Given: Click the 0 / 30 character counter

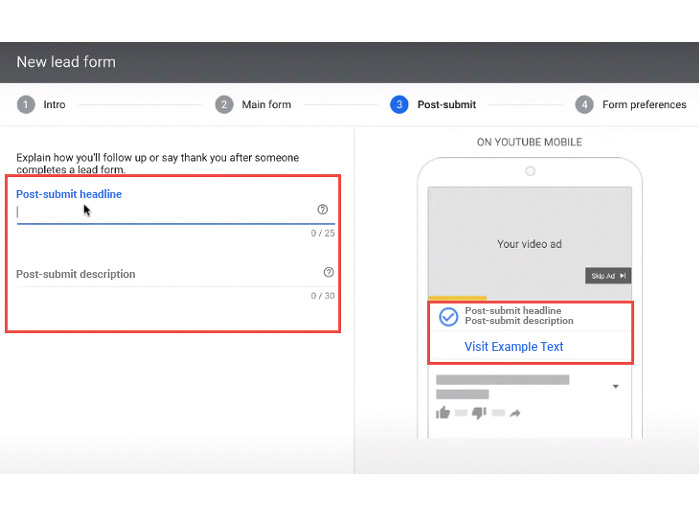Looking at the screenshot, I should point(323,295).
